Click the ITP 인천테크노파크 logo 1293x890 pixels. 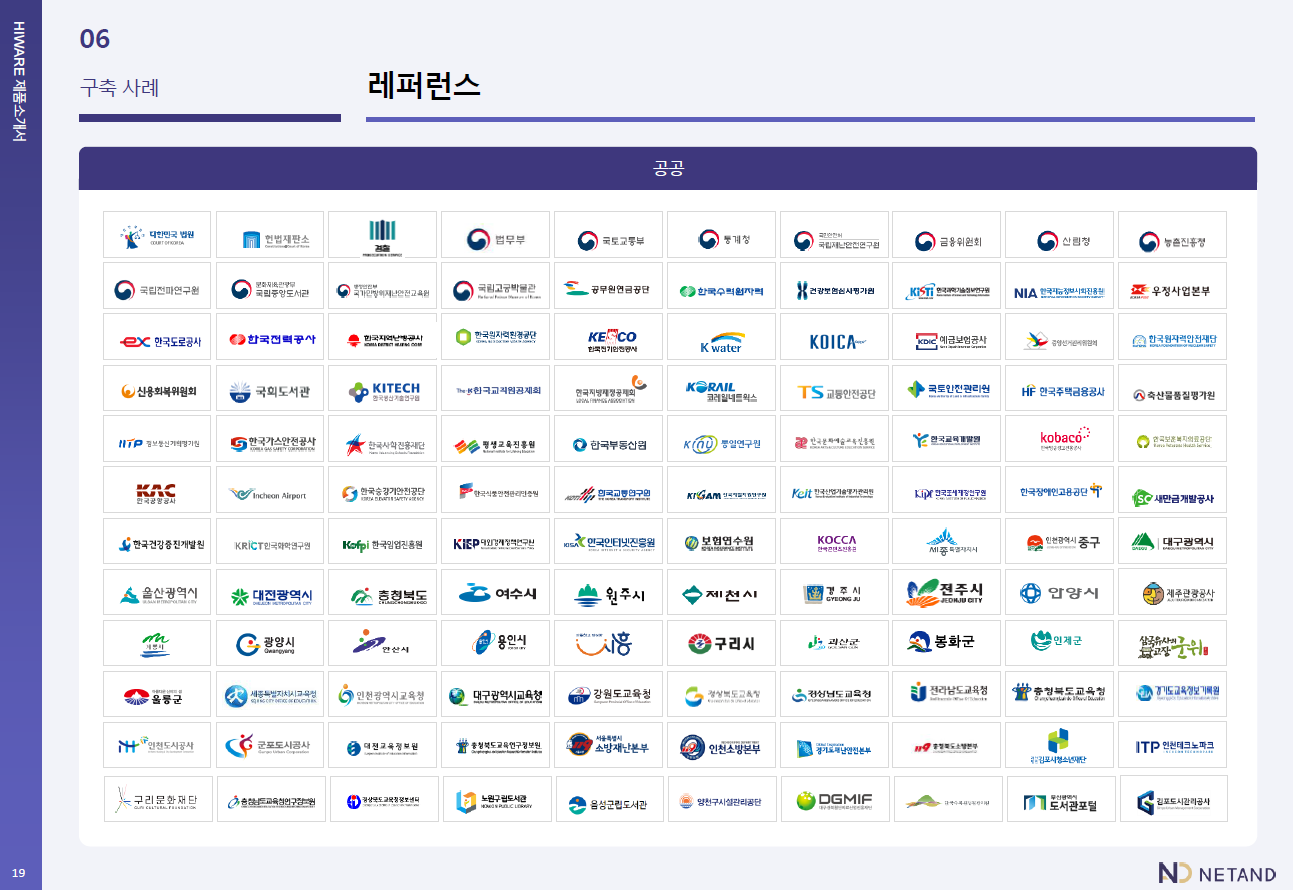point(1172,746)
